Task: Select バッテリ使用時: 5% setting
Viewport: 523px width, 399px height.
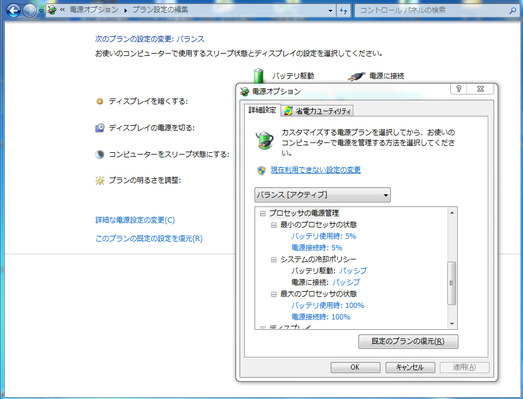Action: (x=324, y=236)
